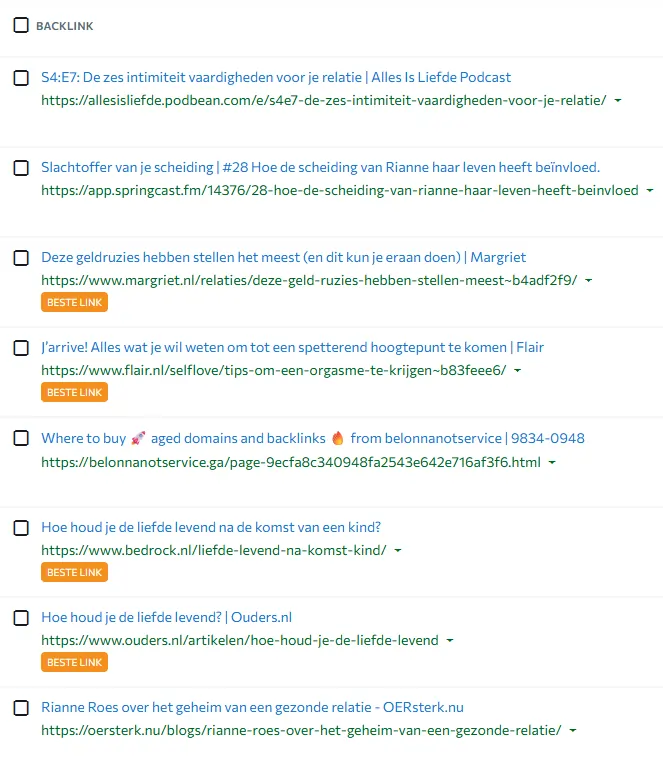Click the BESTE LINK badge under the ouders.nl URL
This screenshot has width=663, height=767.
point(74,662)
